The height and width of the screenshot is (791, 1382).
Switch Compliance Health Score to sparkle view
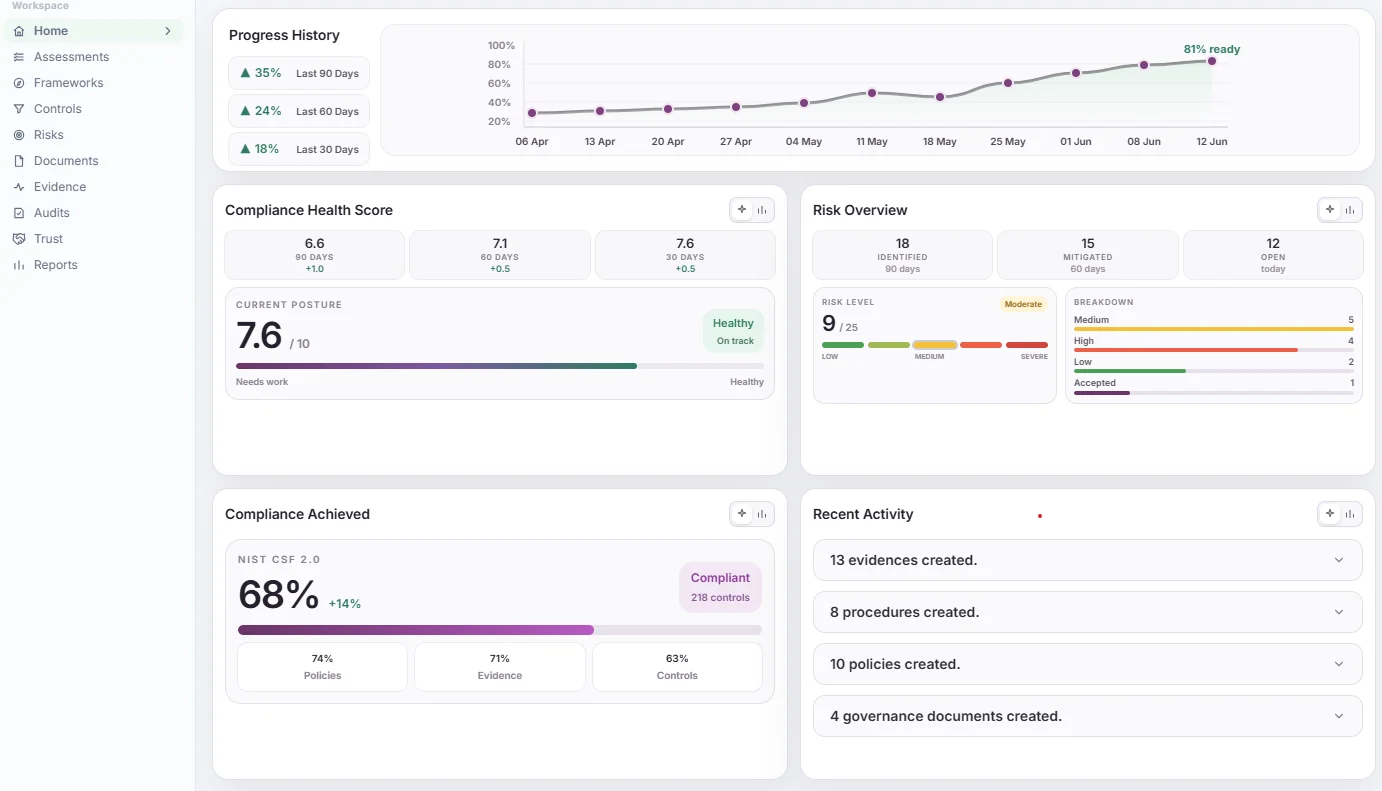coord(741,209)
